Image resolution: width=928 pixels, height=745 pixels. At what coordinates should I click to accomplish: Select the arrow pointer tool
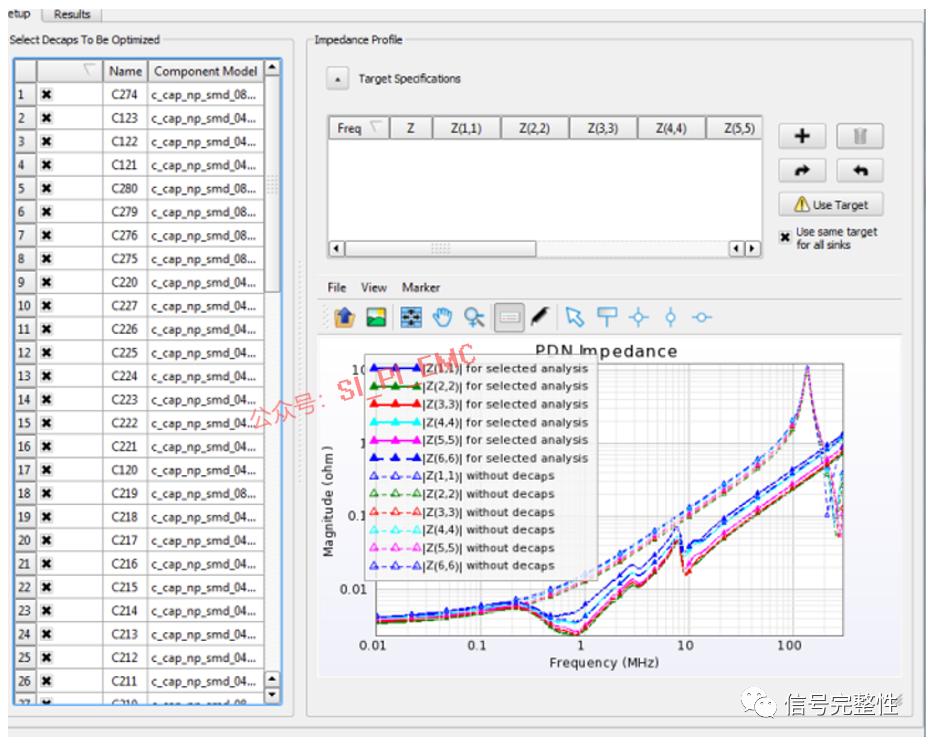(x=573, y=317)
